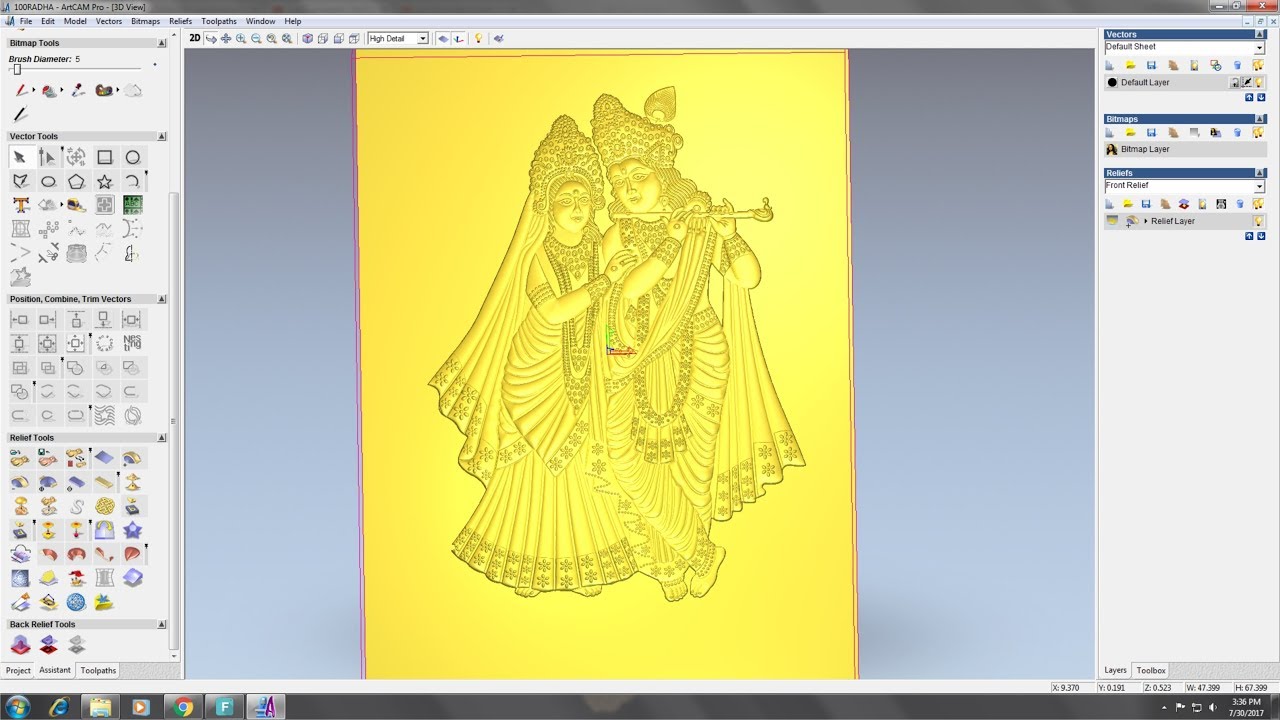Switch to the Toolbox tab
This screenshot has height=720, width=1280.
[x=1151, y=670]
